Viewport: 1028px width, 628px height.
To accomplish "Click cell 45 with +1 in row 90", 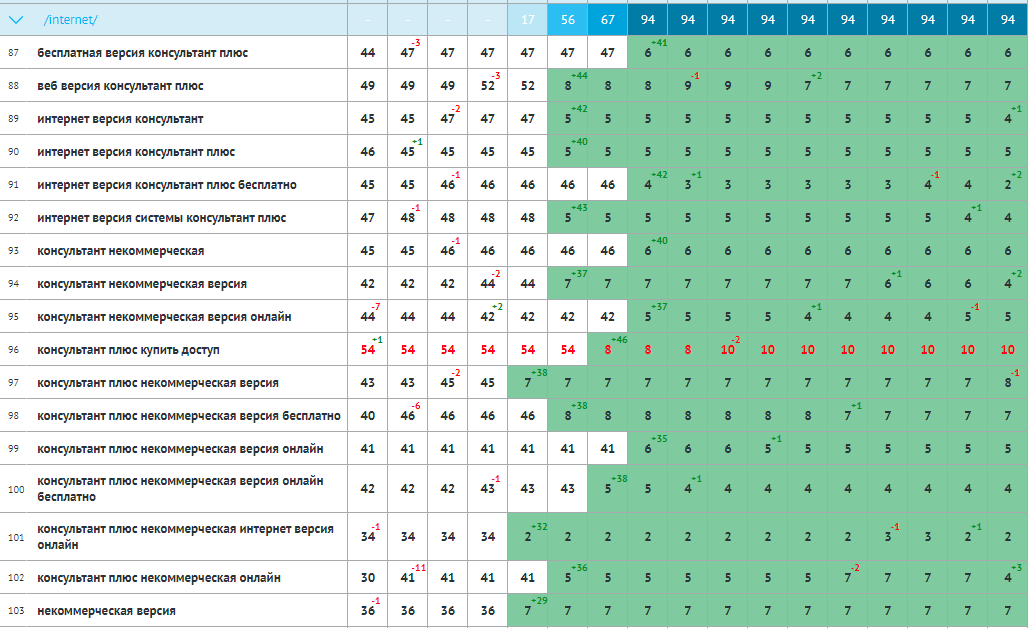I will coord(408,151).
